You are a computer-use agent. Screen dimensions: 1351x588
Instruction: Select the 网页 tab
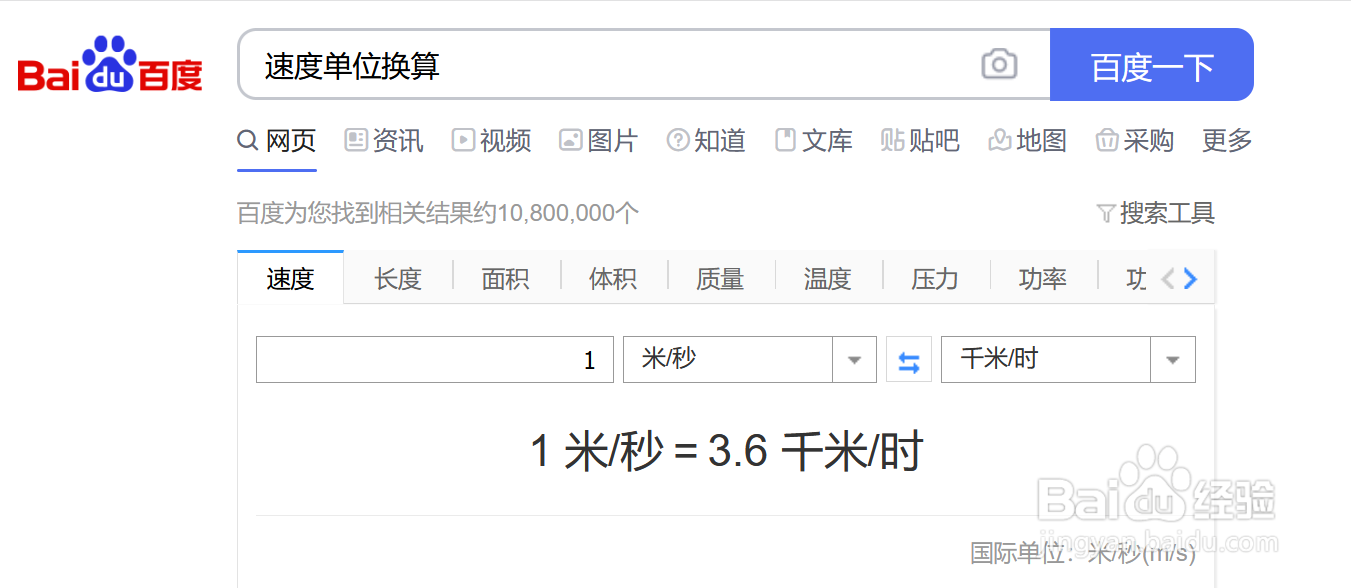(277, 141)
